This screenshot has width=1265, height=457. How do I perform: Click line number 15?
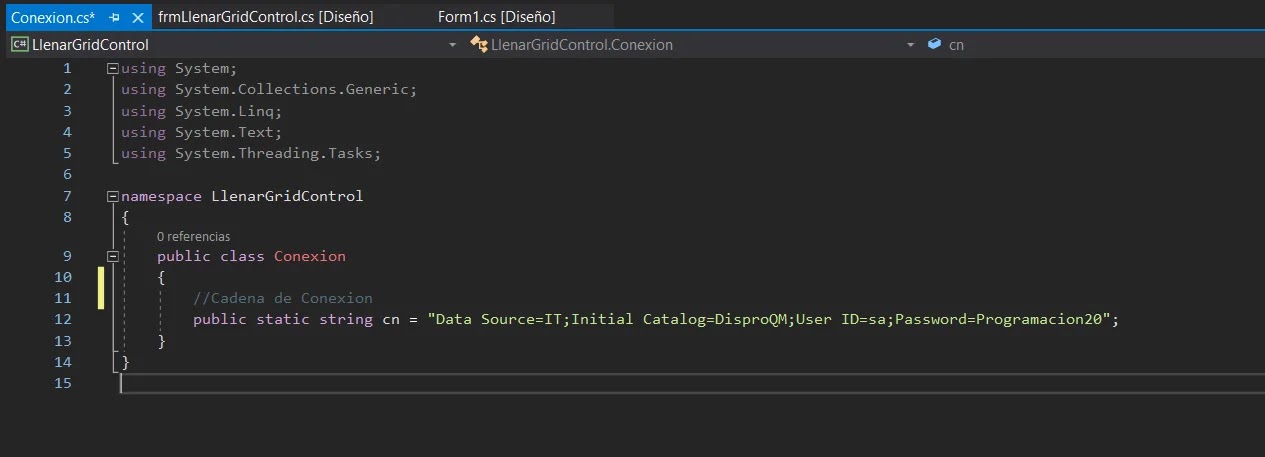[62, 383]
